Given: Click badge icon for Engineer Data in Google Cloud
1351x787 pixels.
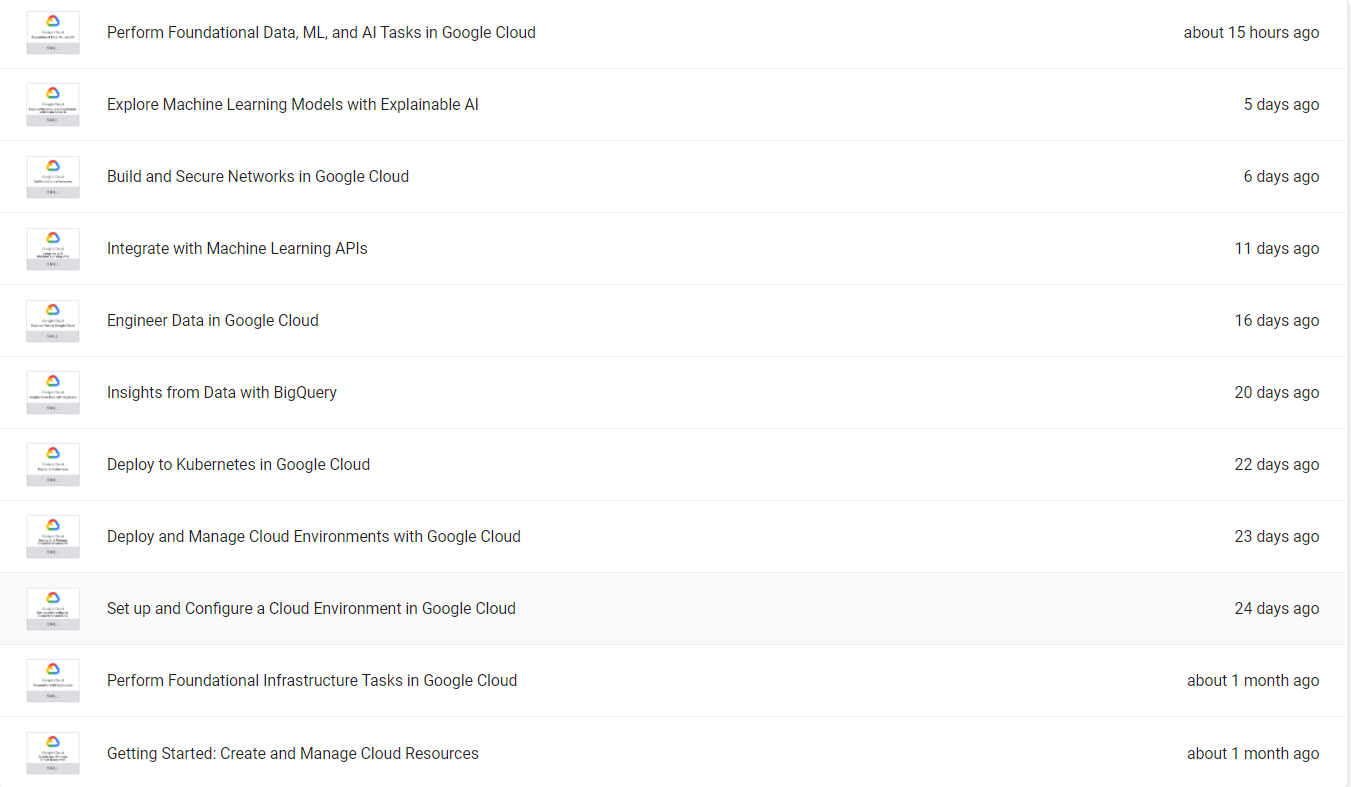Looking at the screenshot, I should point(53,321).
